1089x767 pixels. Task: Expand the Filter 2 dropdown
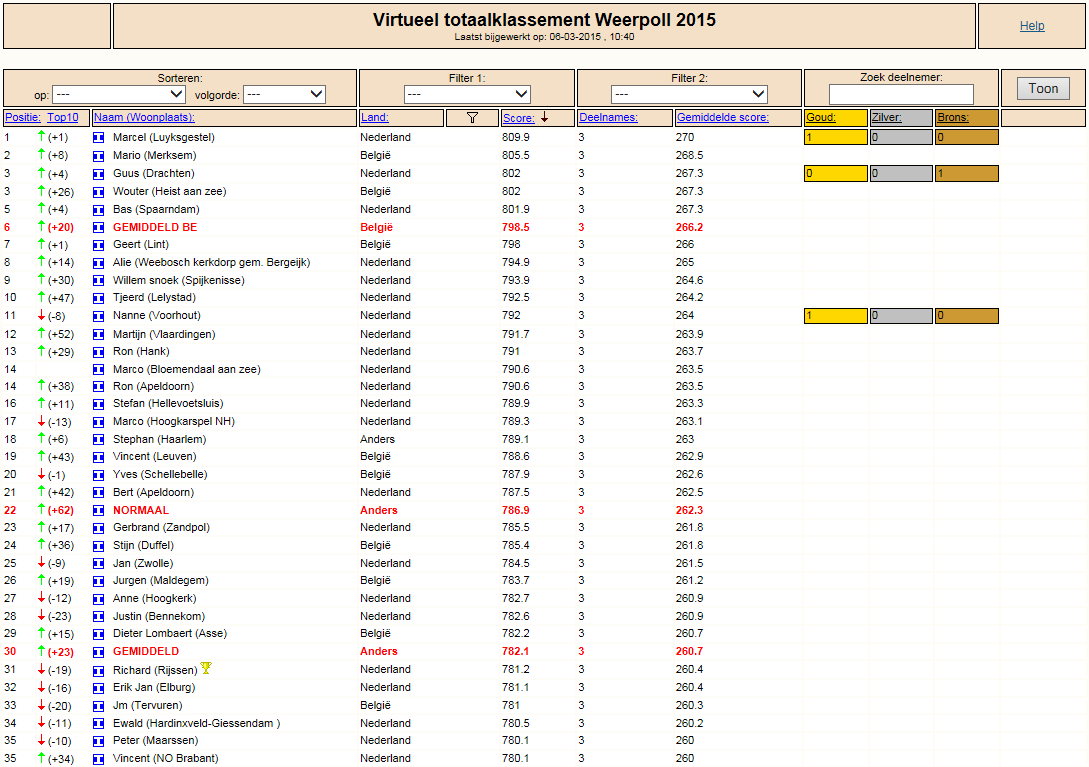coord(689,94)
